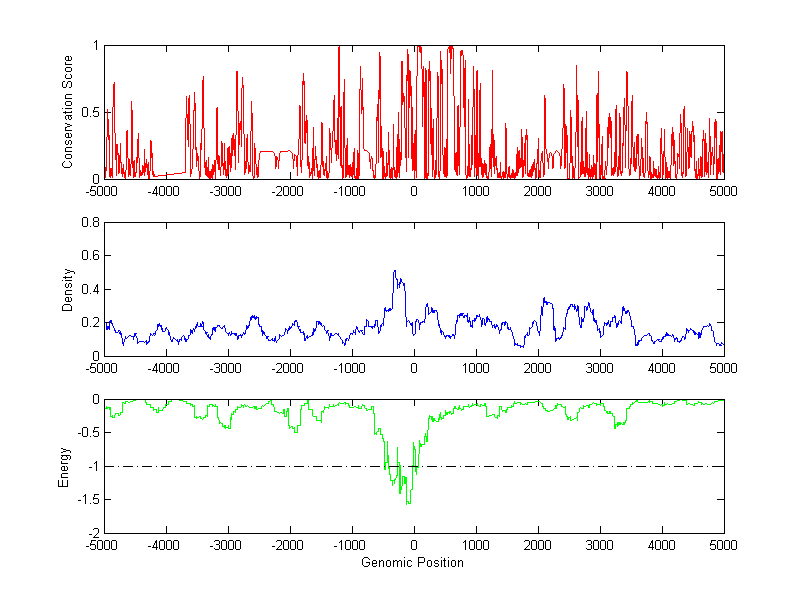Click the lowest green Energy dip

click(408, 503)
